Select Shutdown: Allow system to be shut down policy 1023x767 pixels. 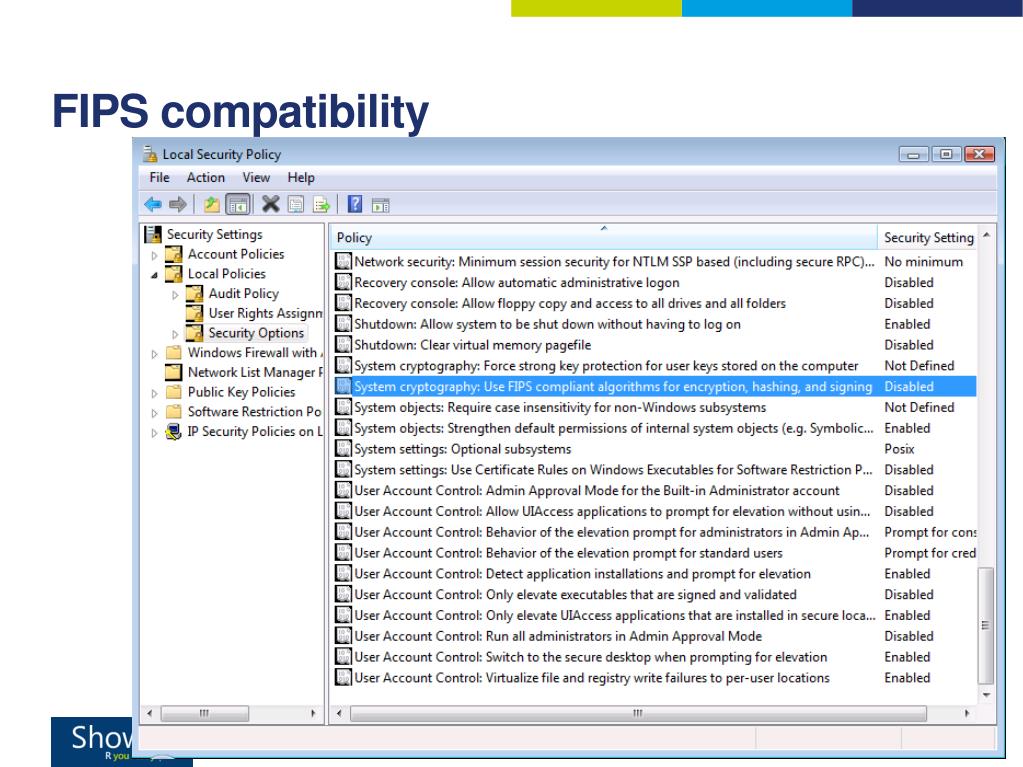pos(655,324)
